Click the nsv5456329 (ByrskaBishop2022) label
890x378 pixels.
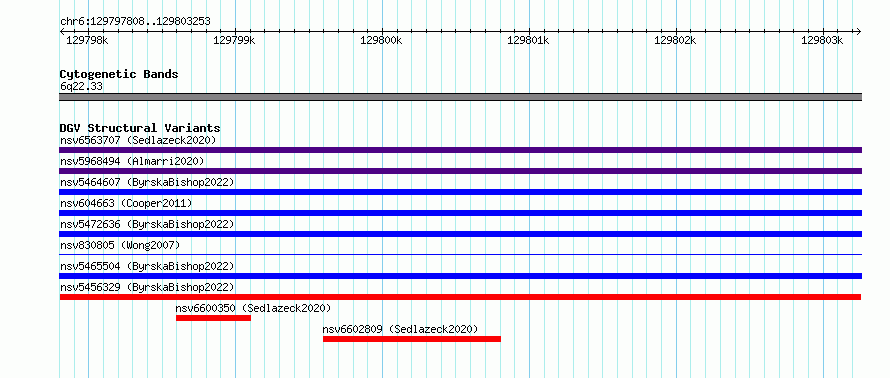[x=147, y=287]
